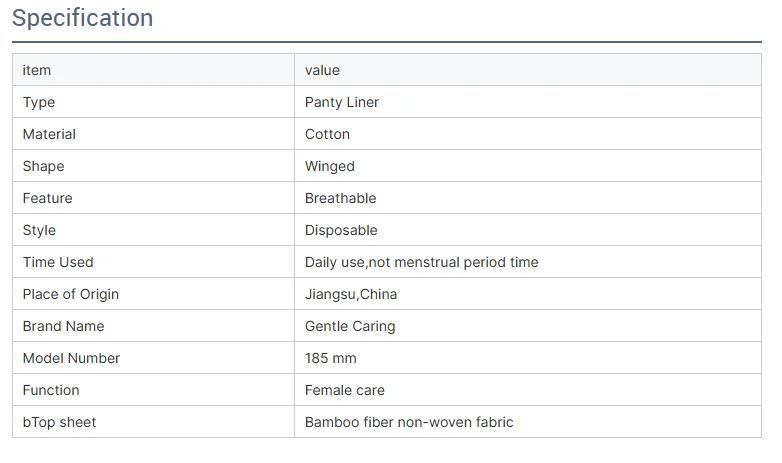Click the Material row label
The image size is (782, 463).
pyautogui.click(x=49, y=134)
